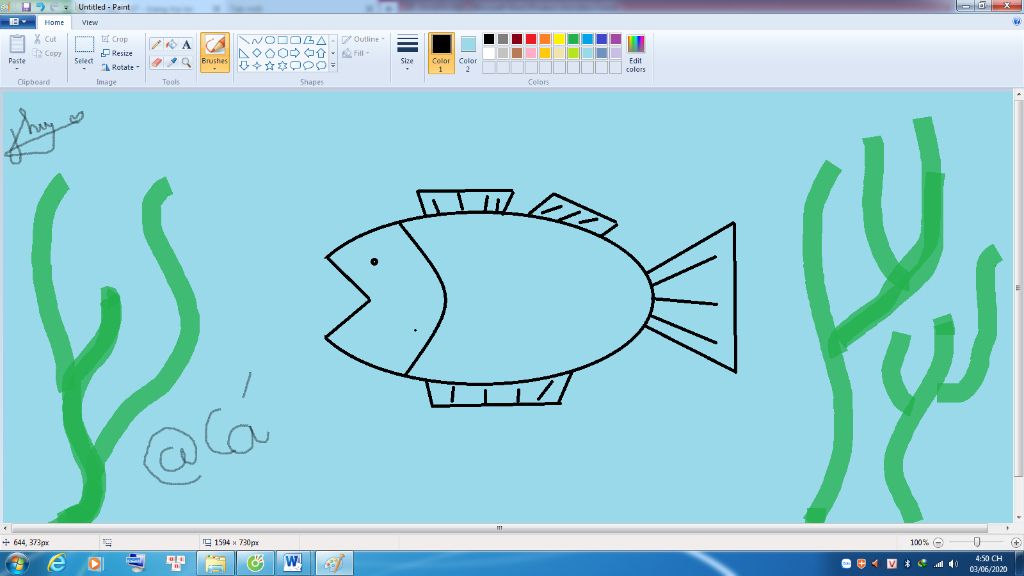Click the zoom in plus button
The height and width of the screenshot is (576, 1024).
(x=1016, y=542)
